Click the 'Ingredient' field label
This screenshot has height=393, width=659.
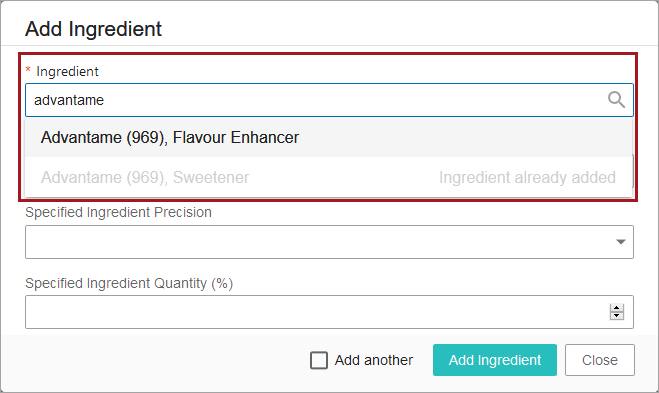click(67, 71)
